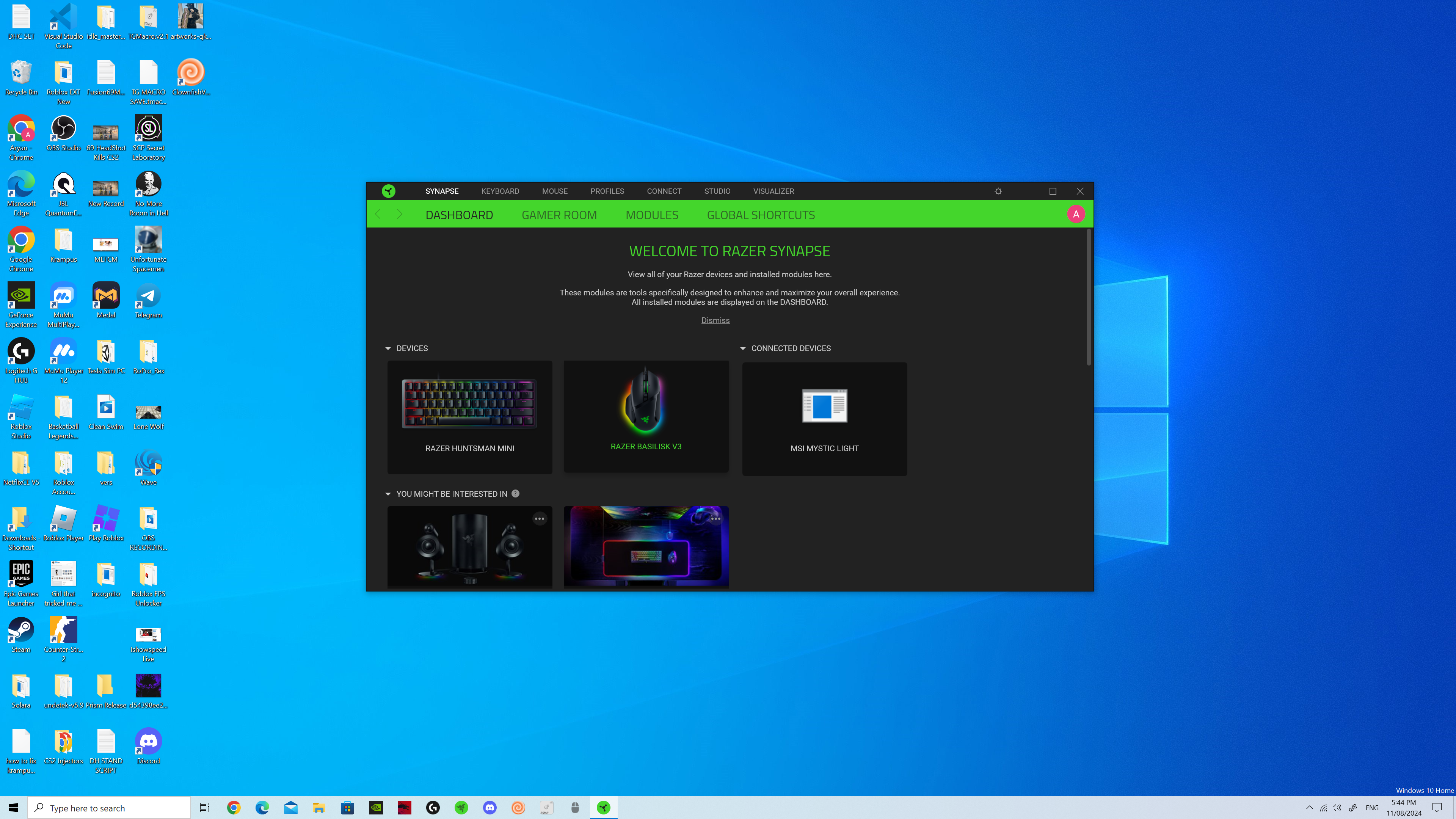Viewport: 1456px width, 819px height.
Task: Select the Razer Basilisk V3 device
Action: [645, 416]
